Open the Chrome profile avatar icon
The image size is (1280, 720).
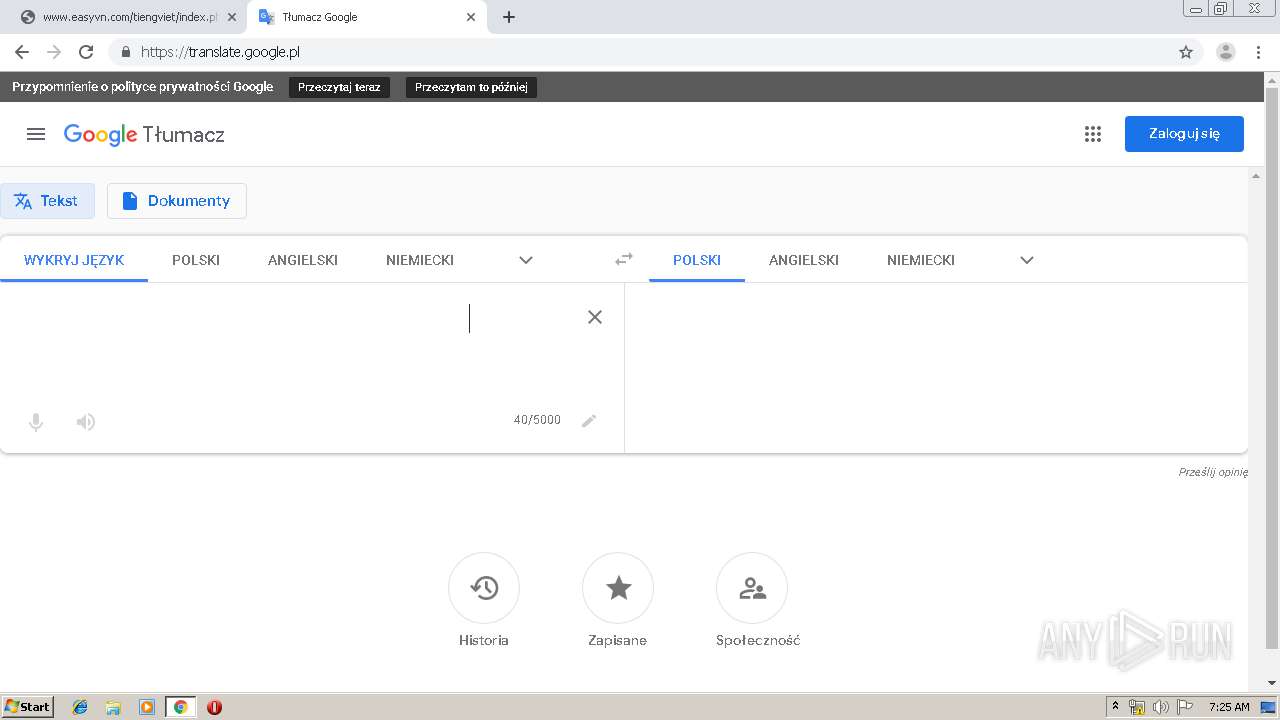tap(1226, 52)
